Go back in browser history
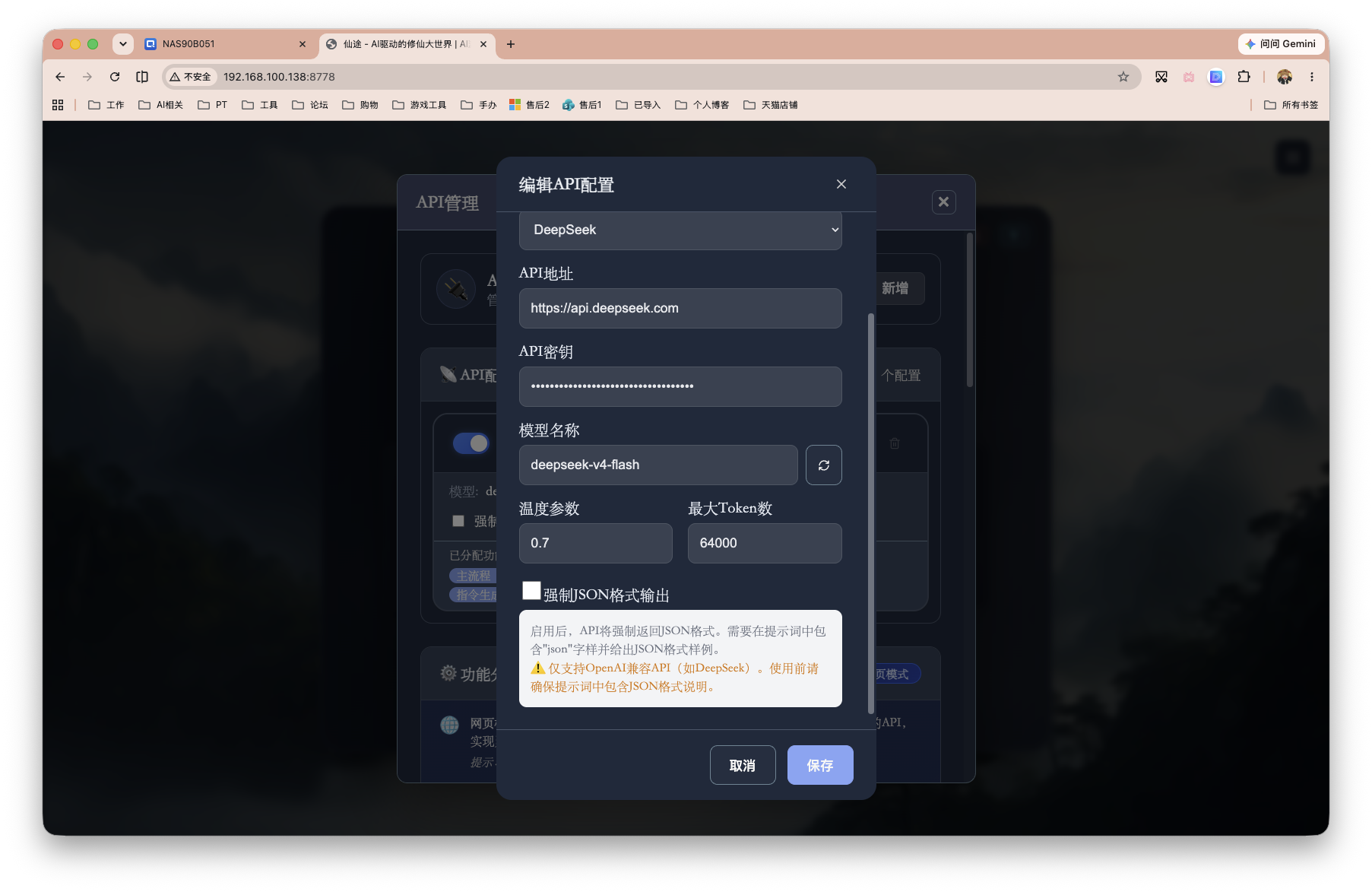 [60, 77]
